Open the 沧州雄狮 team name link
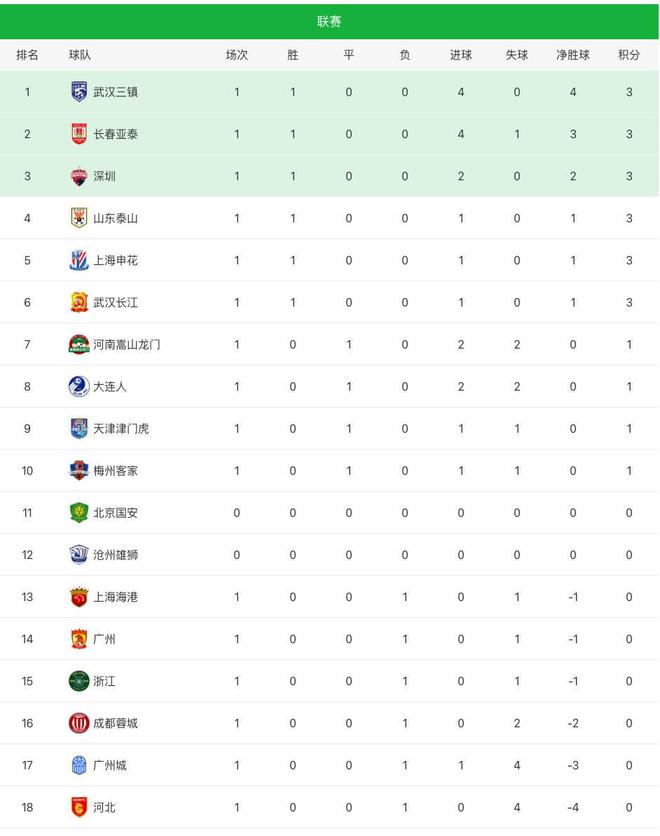 (x=115, y=554)
